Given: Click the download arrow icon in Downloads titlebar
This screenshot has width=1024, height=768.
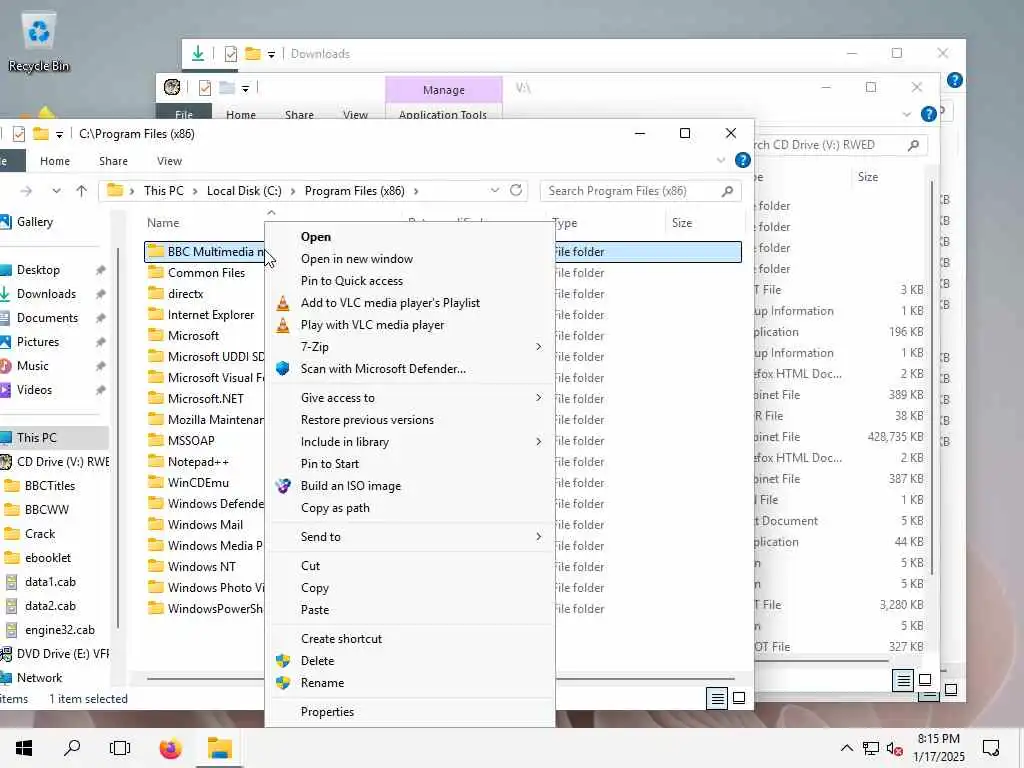Looking at the screenshot, I should [x=198, y=54].
